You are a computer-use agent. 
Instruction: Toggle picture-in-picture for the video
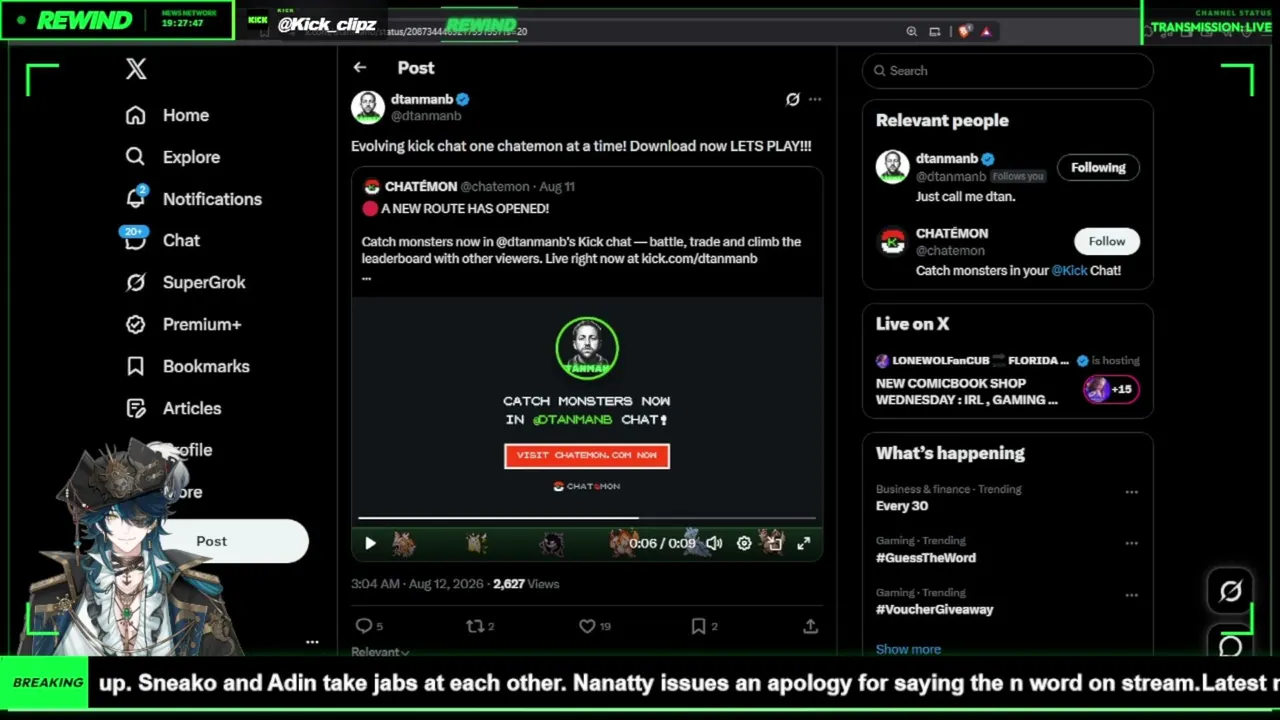pyautogui.click(x=774, y=543)
